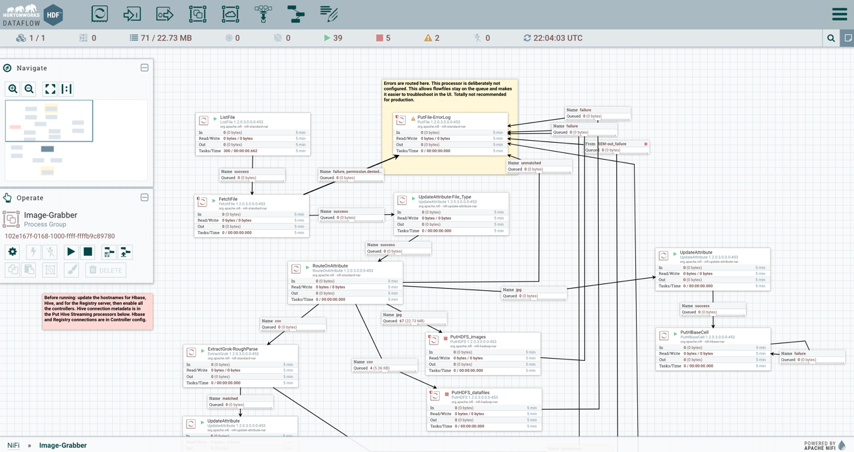Select the Output Port toolbar icon
Screen dimensions: 854x452
coord(165,14)
